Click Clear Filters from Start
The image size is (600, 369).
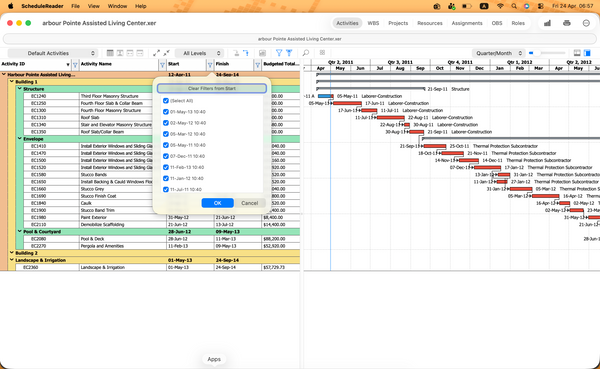[212, 88]
